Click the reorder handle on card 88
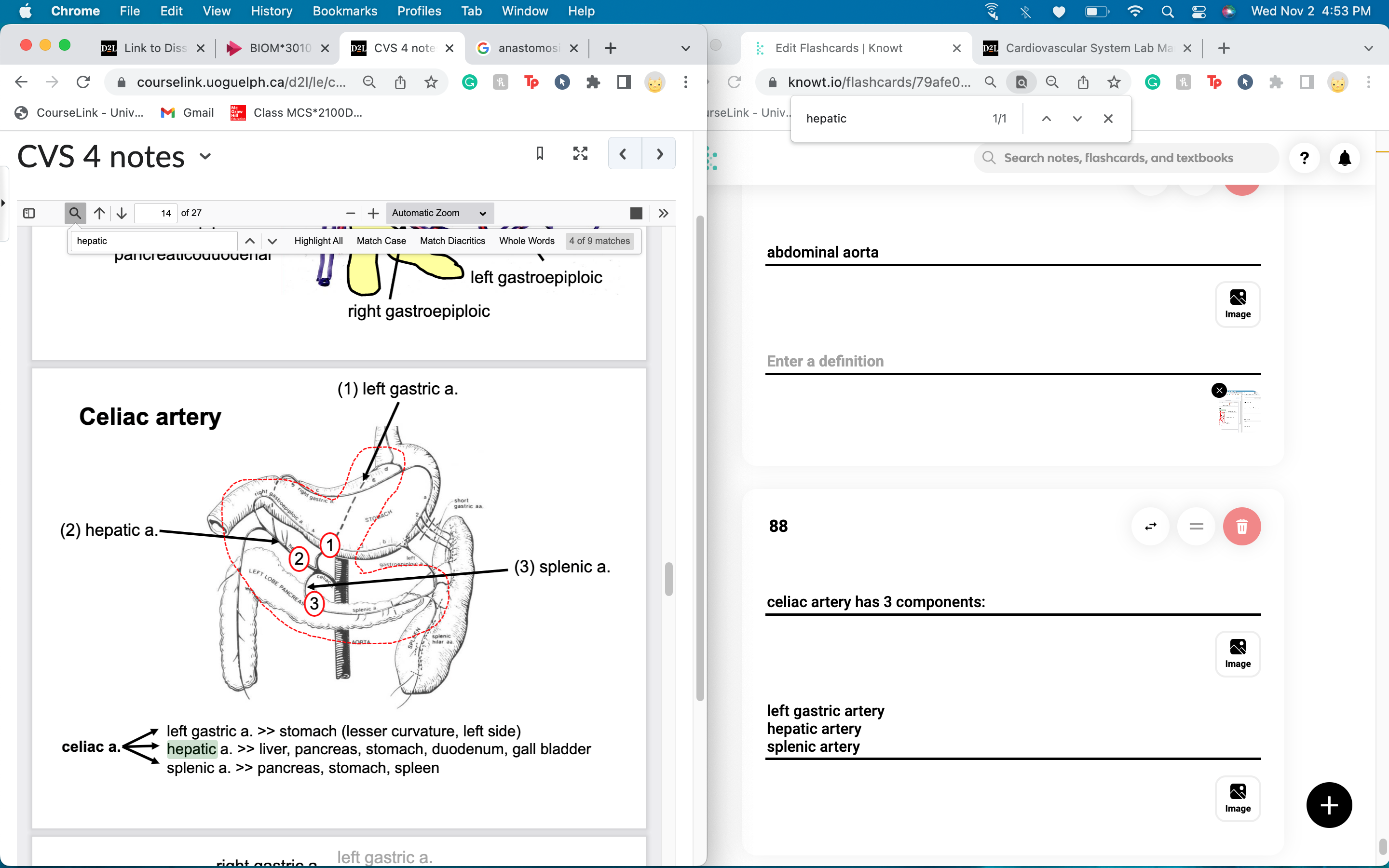 pos(1196,526)
